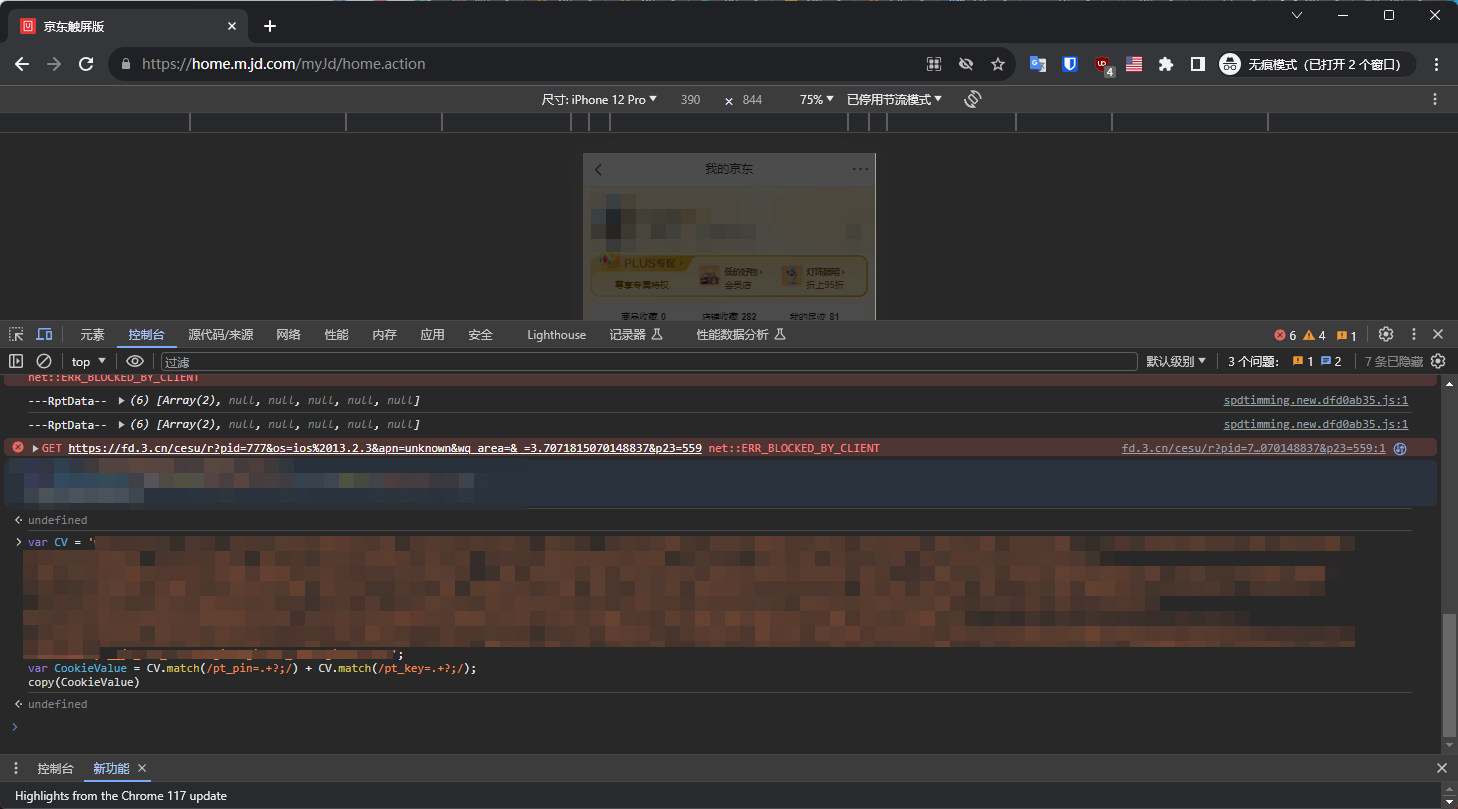Image resolution: width=1458 pixels, height=809 pixels.
Task: Click the fd.3.cn GET request URL link
Action: [x=384, y=448]
